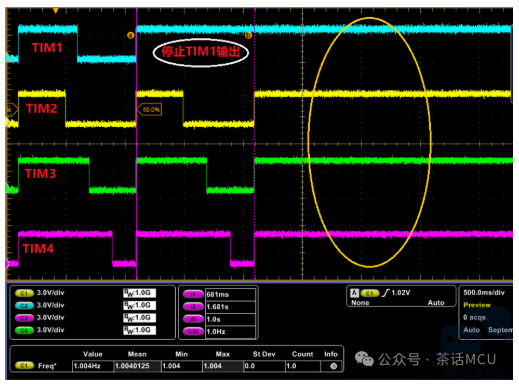This screenshot has height=389, width=519.
Task: Click the 0 acqs acquisition count
Action: (475, 318)
